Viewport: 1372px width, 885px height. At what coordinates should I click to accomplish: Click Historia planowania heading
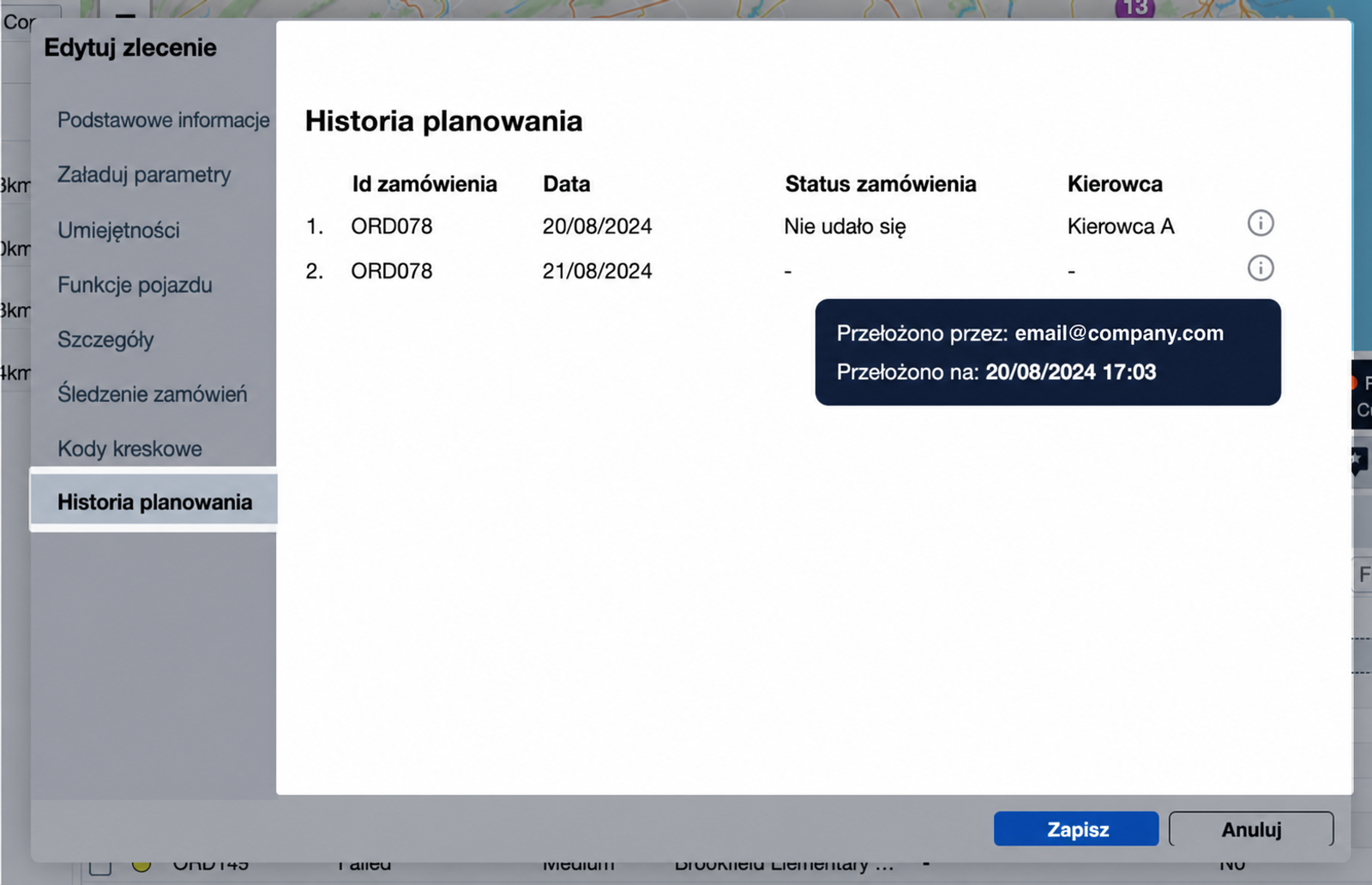443,121
